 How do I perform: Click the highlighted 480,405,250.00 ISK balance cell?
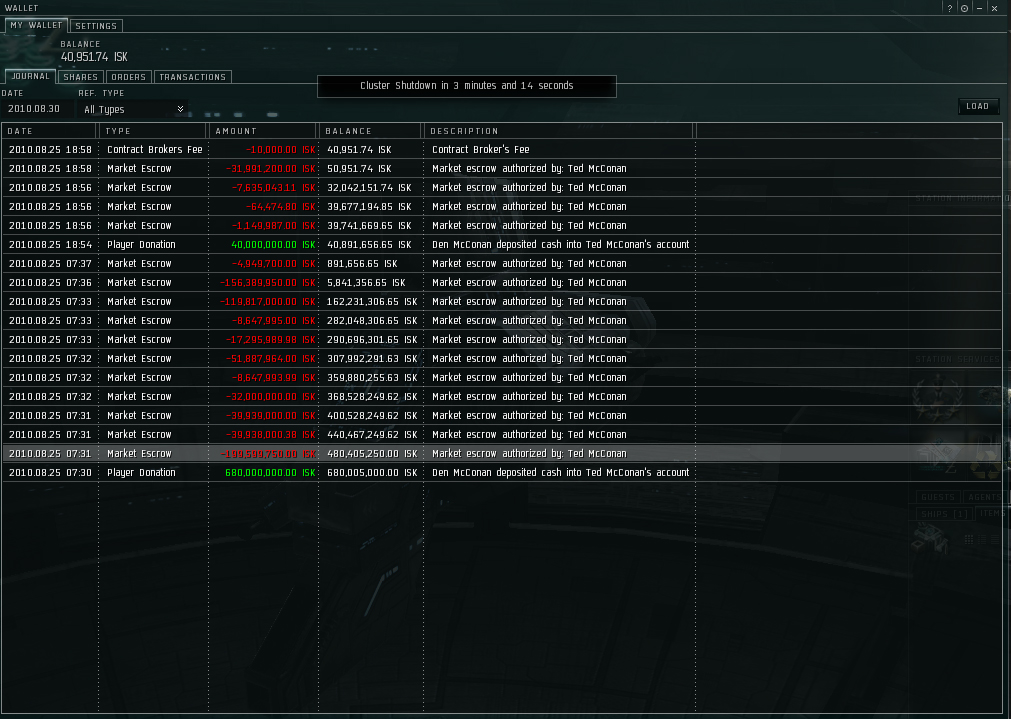(372, 454)
